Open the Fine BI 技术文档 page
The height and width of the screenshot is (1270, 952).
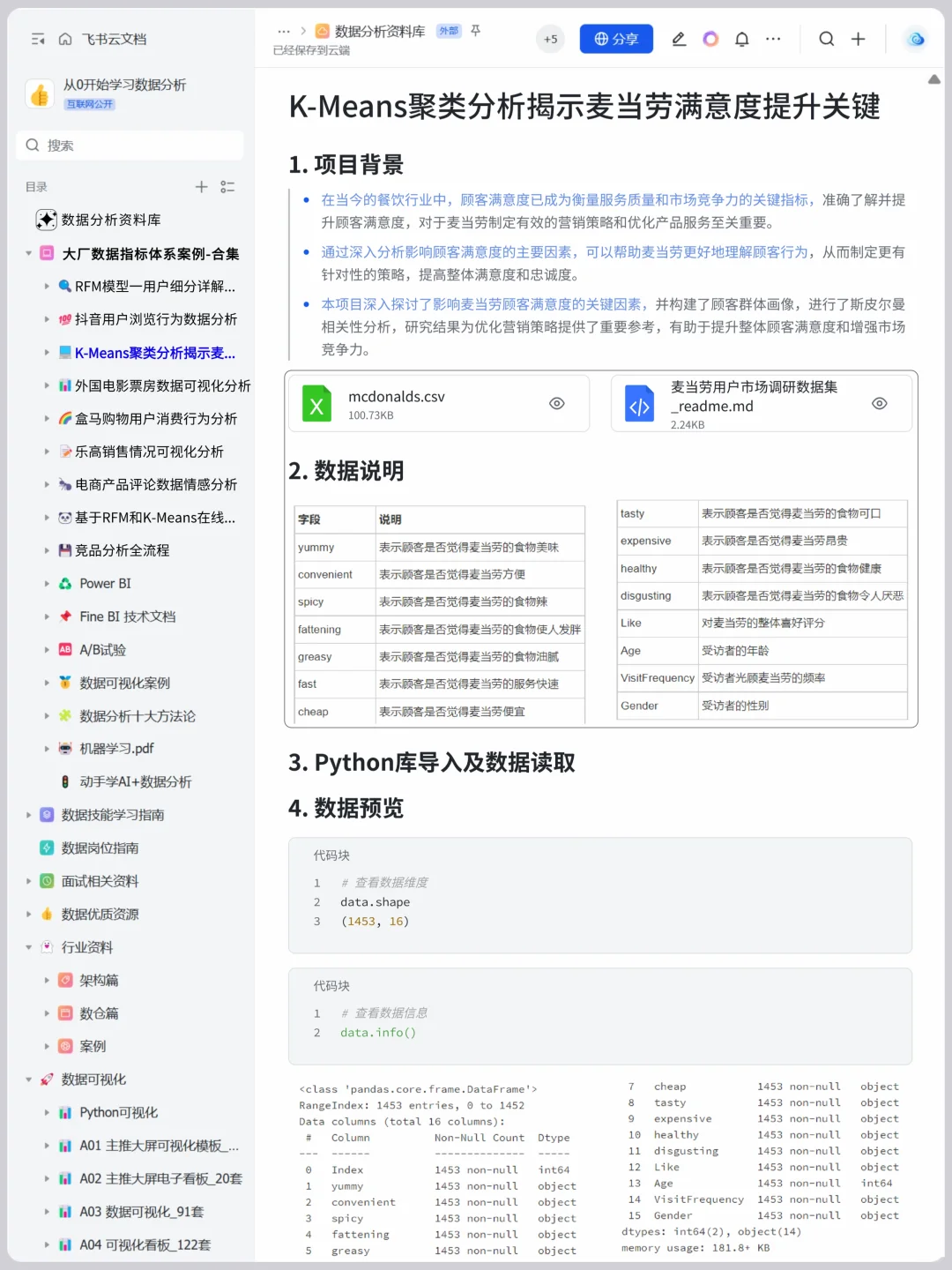tap(127, 616)
